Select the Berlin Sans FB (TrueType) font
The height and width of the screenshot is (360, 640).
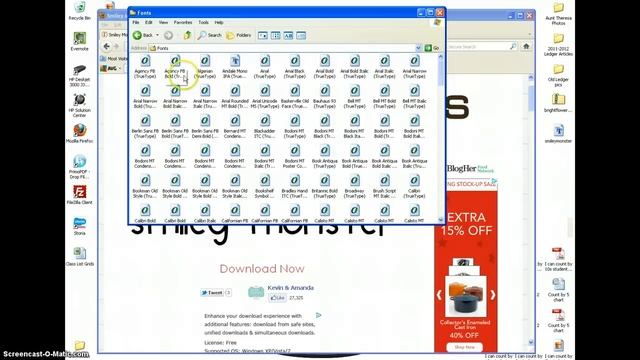[x=145, y=127]
